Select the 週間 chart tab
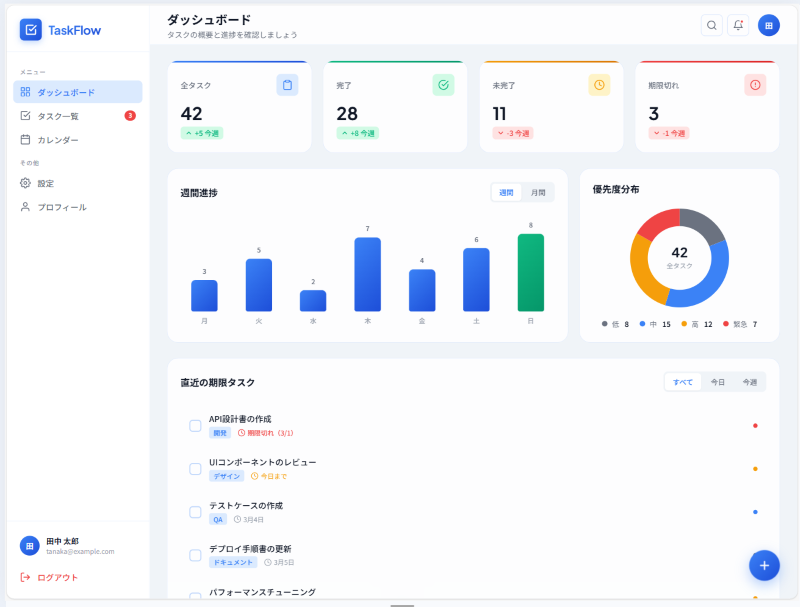800x607 pixels. coord(506,192)
